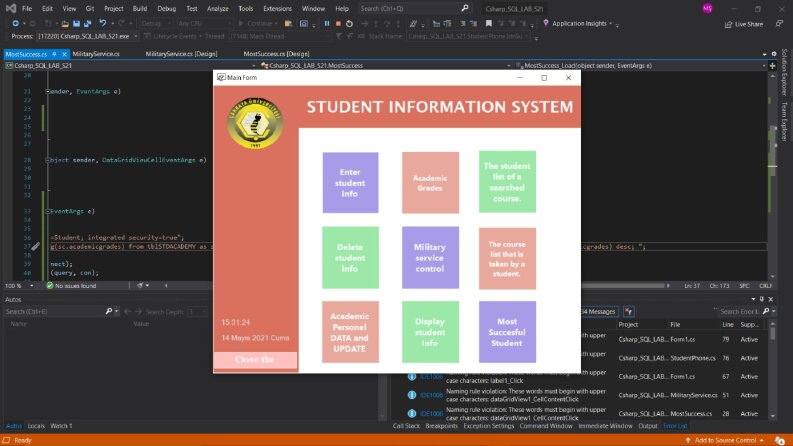Open the Git menu

(x=90, y=9)
